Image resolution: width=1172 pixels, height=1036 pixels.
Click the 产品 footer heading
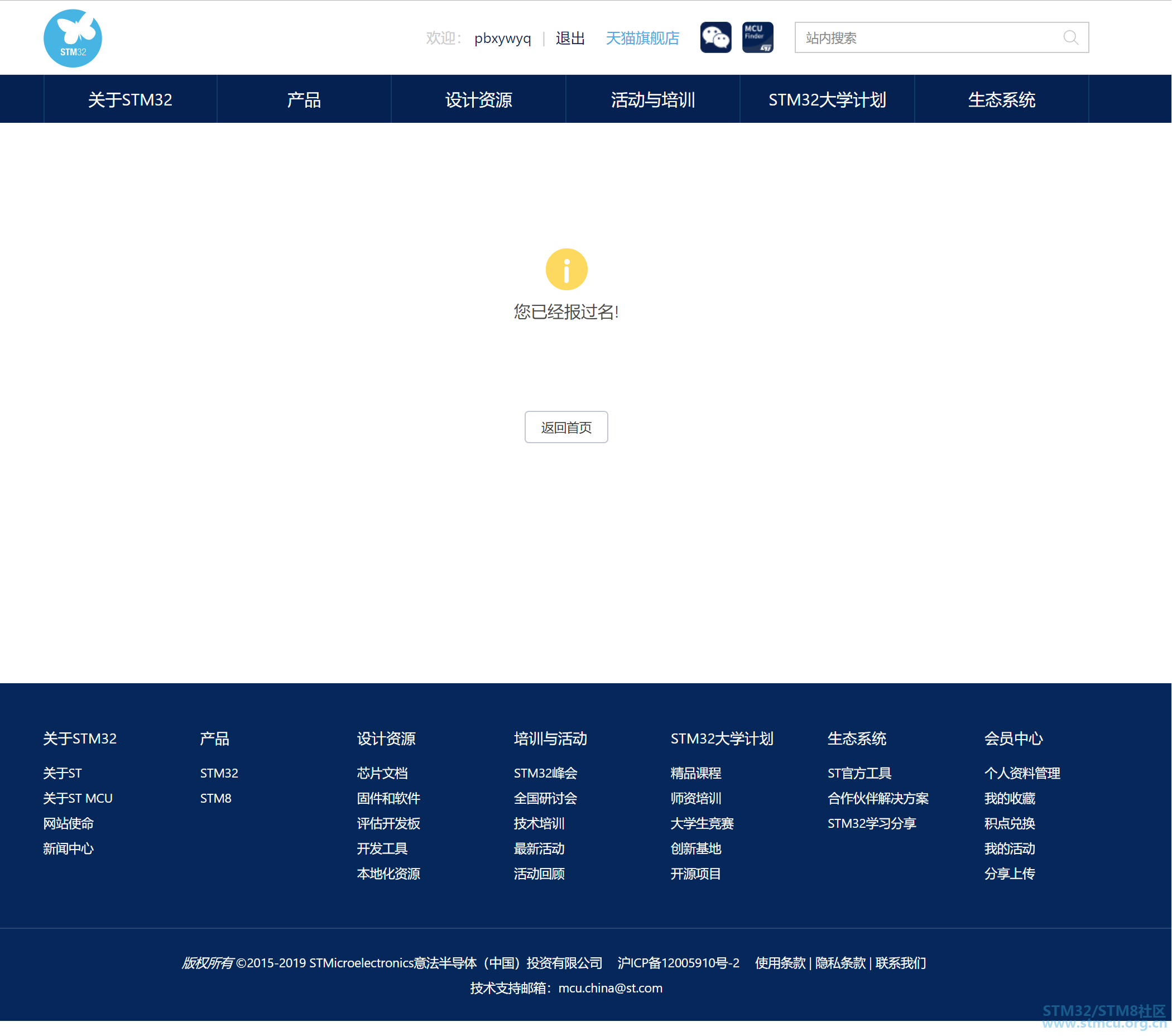pyautogui.click(x=214, y=738)
